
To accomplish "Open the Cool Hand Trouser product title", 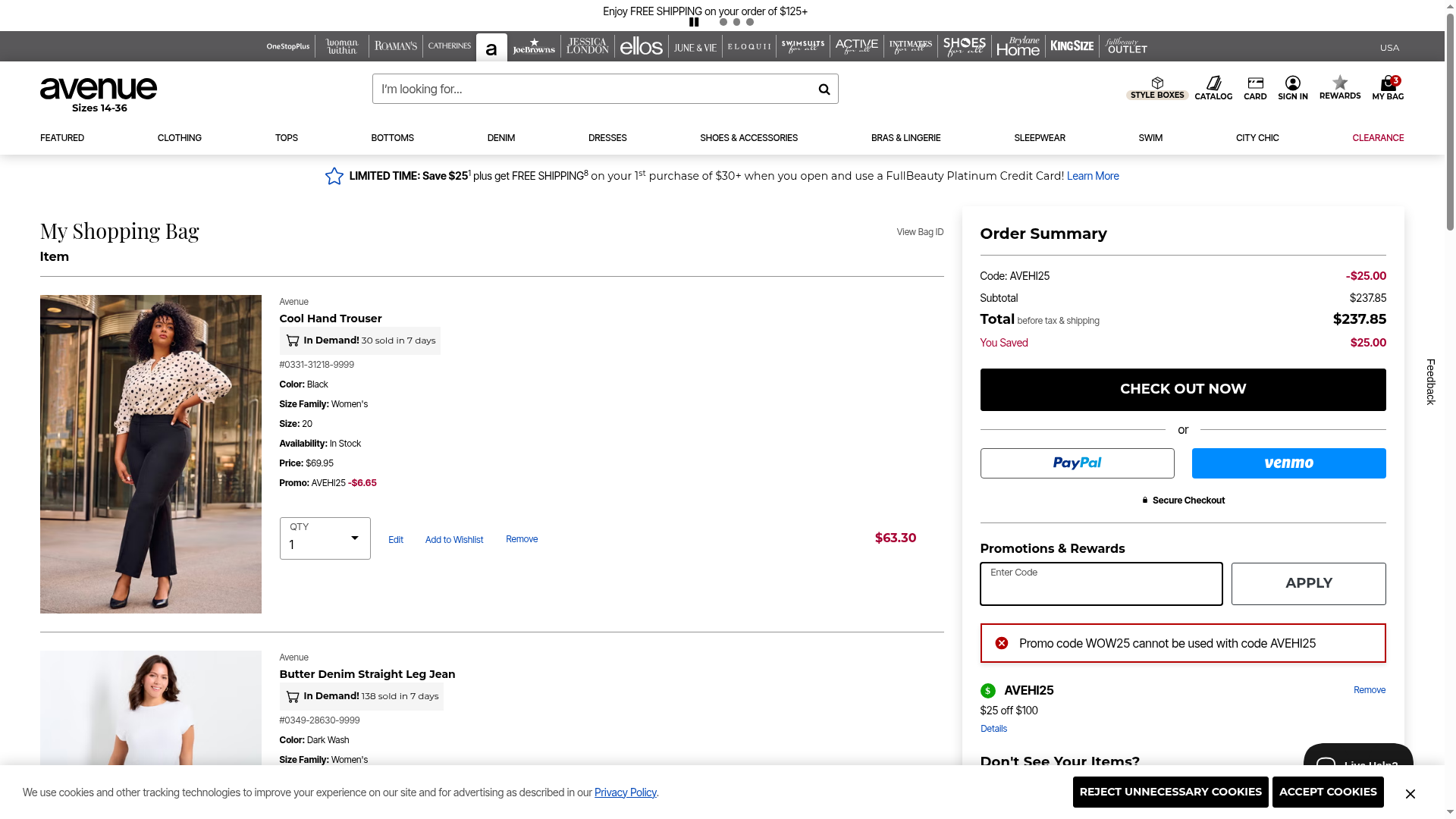I will pos(331,318).
